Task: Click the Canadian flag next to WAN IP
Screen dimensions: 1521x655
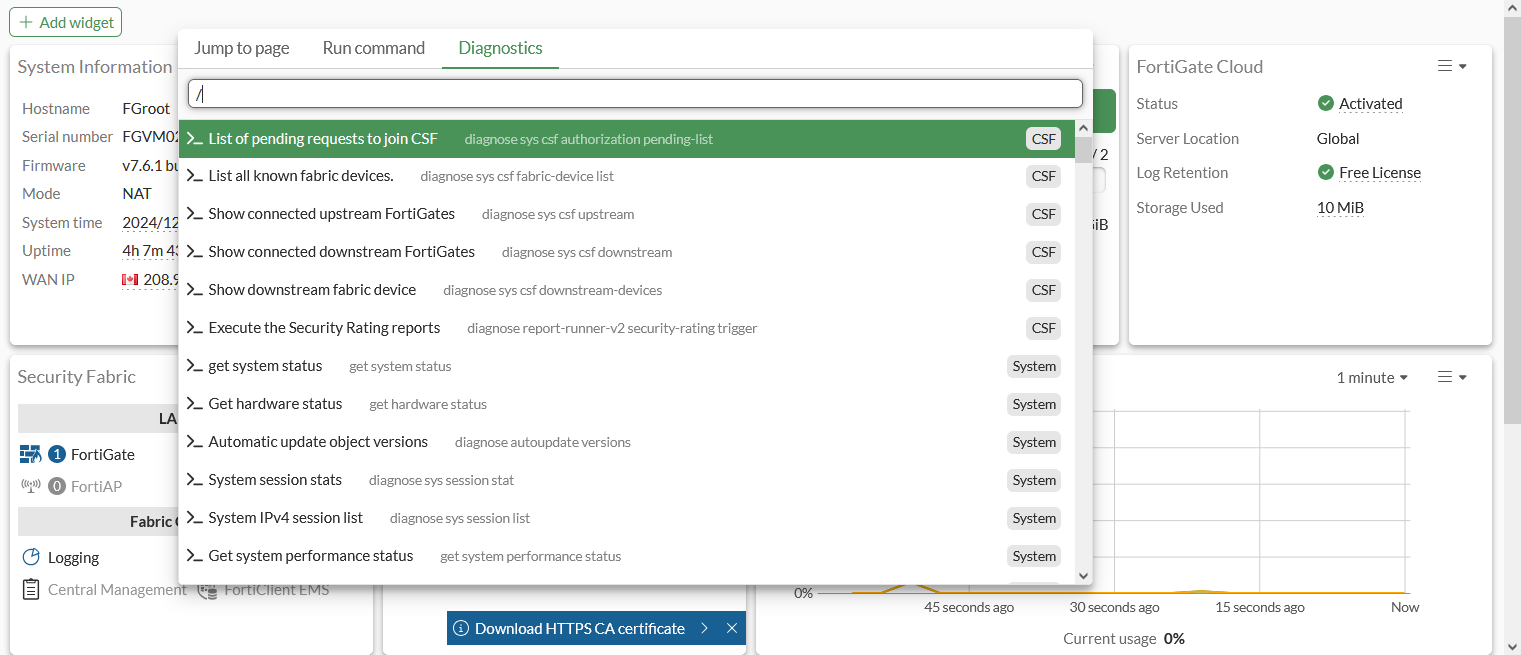Action: tap(130, 280)
